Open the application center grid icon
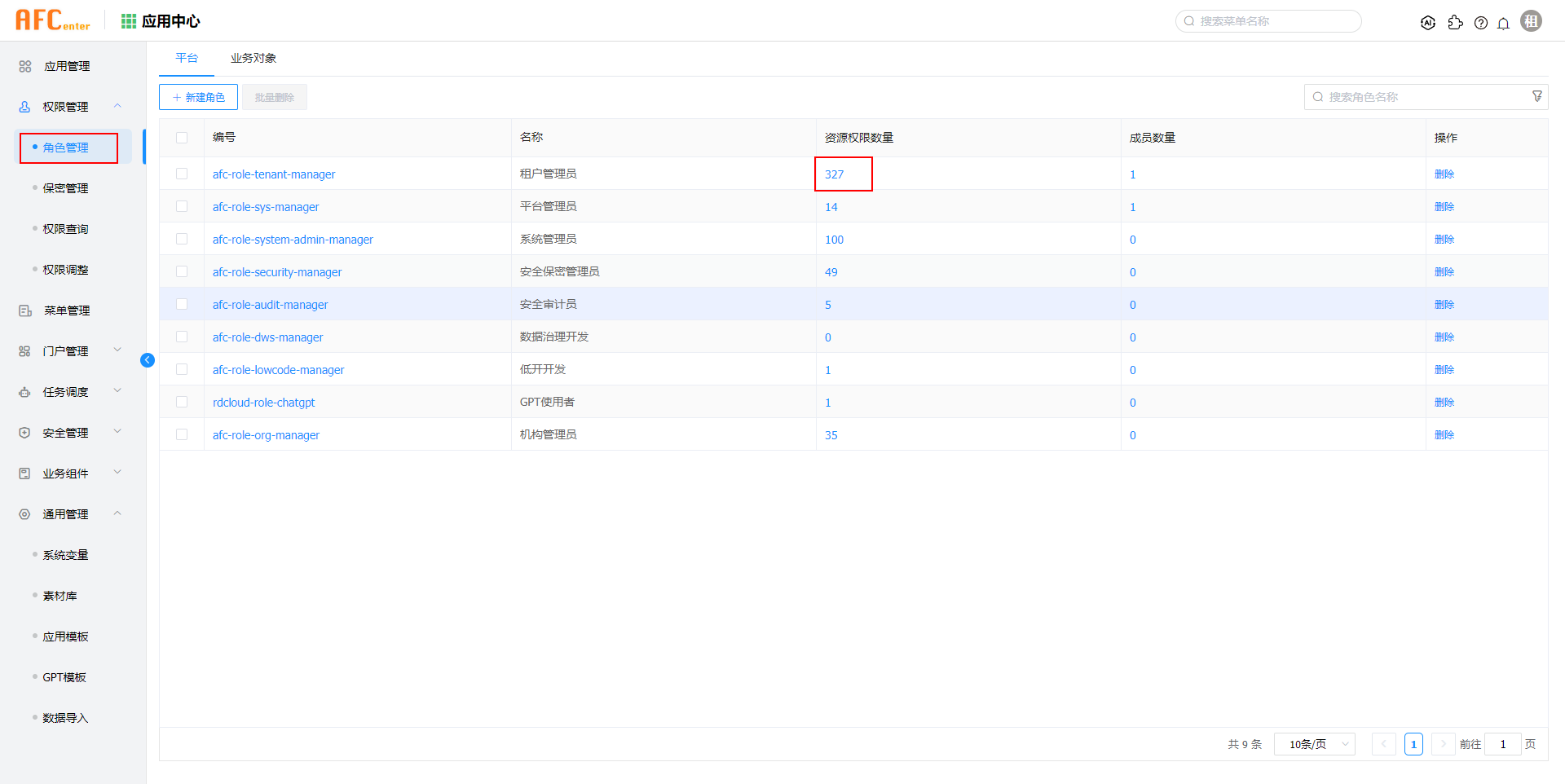 coord(128,21)
